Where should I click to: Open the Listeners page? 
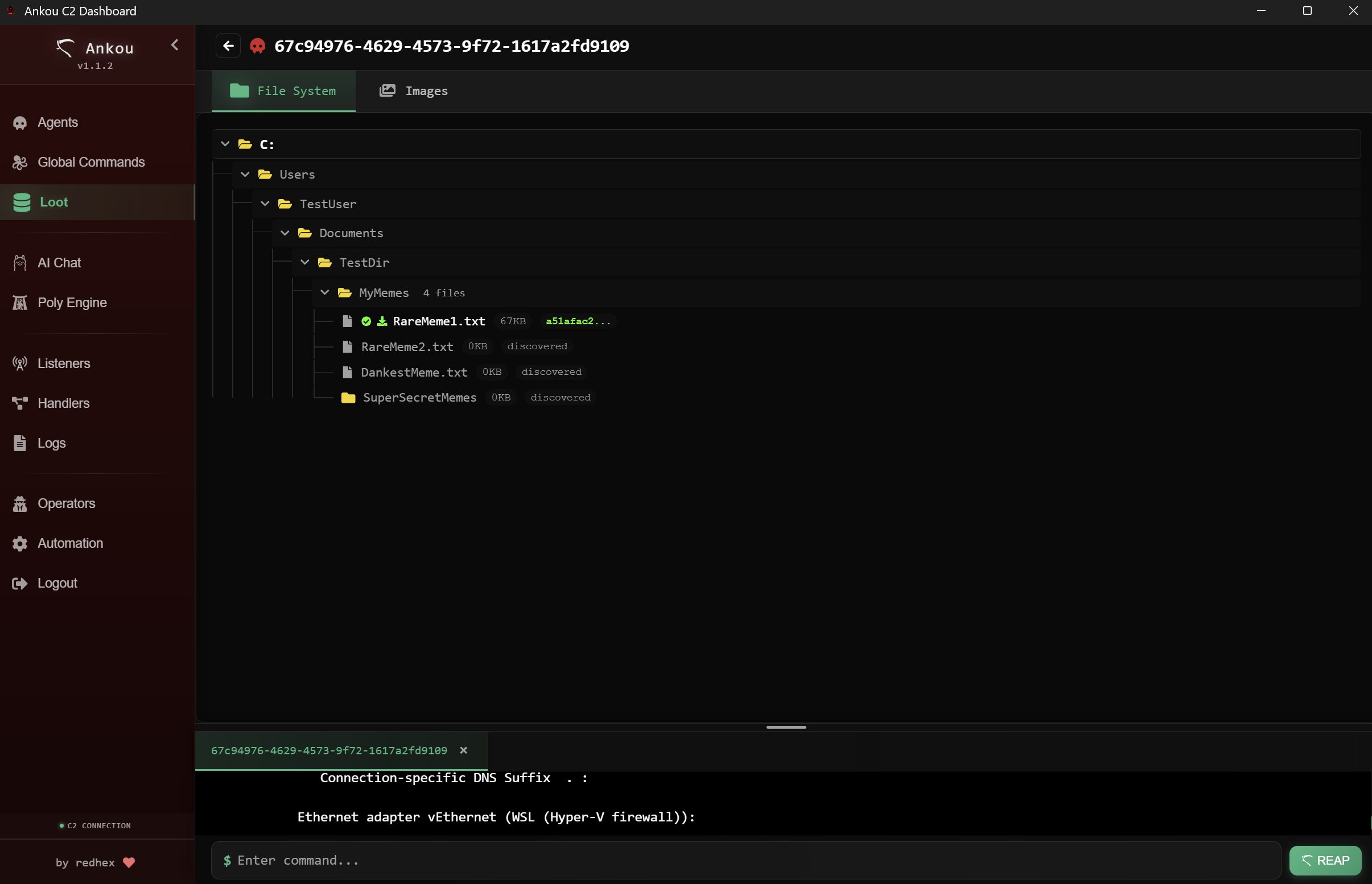click(64, 363)
